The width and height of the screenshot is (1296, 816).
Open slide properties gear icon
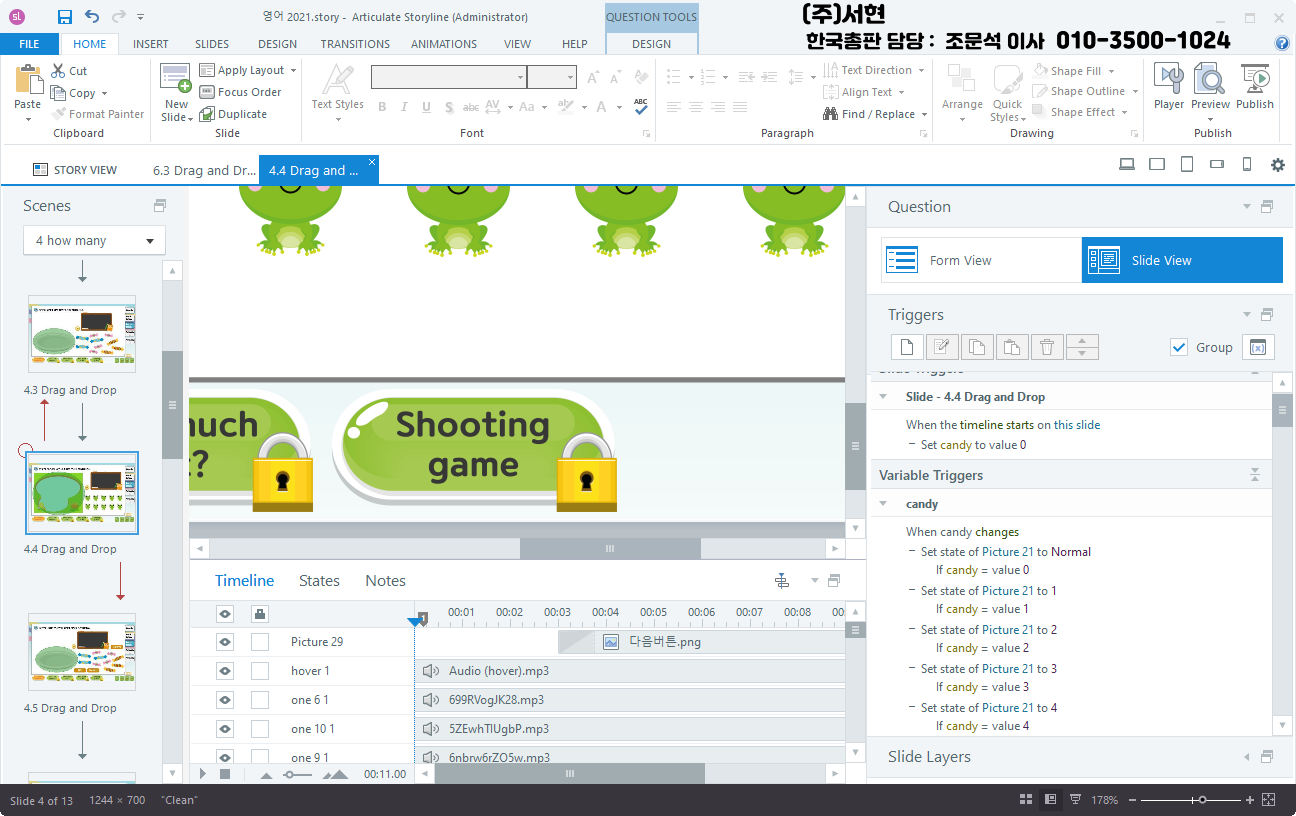click(1277, 165)
